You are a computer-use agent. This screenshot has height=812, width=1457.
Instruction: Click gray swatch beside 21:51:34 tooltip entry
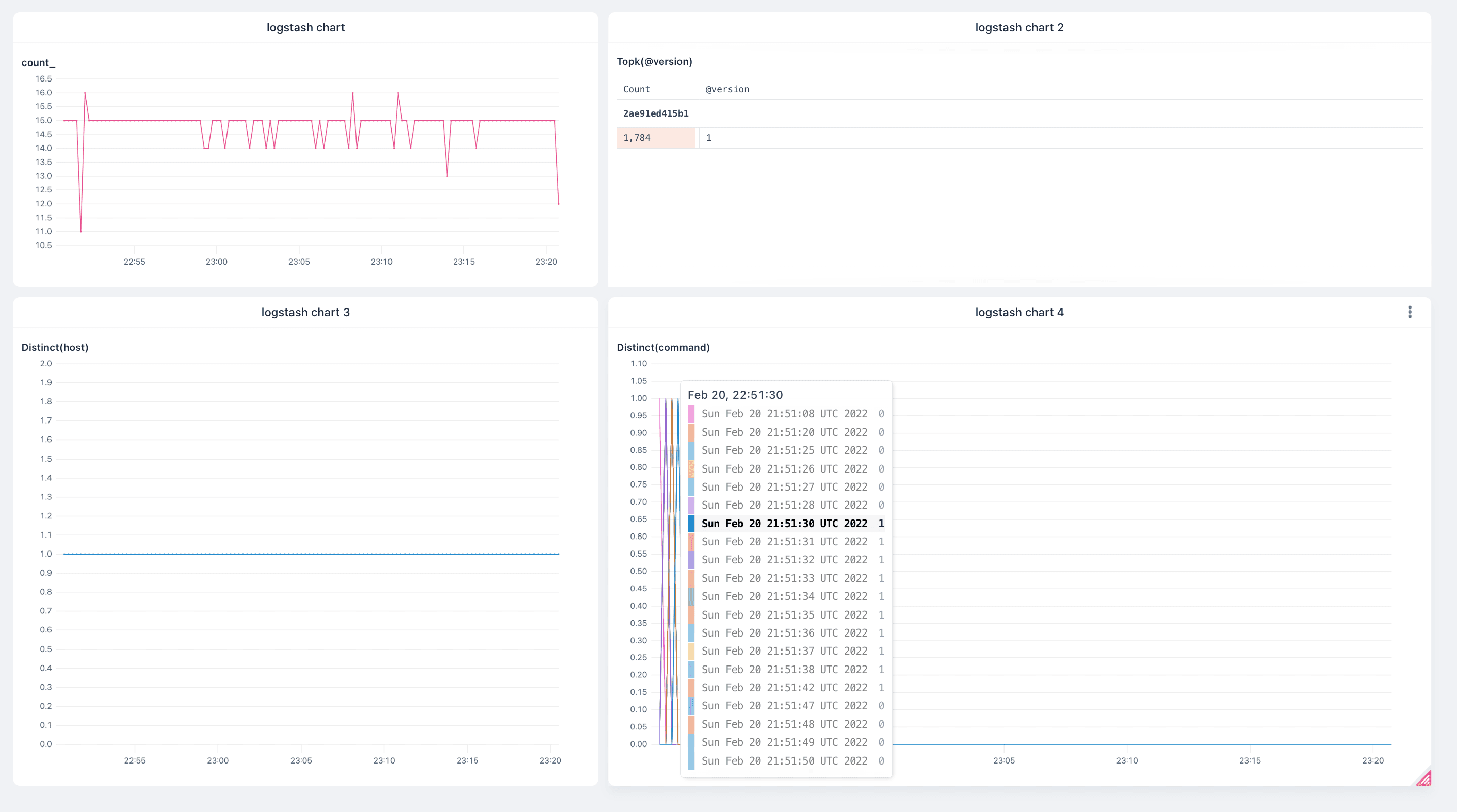coord(691,596)
